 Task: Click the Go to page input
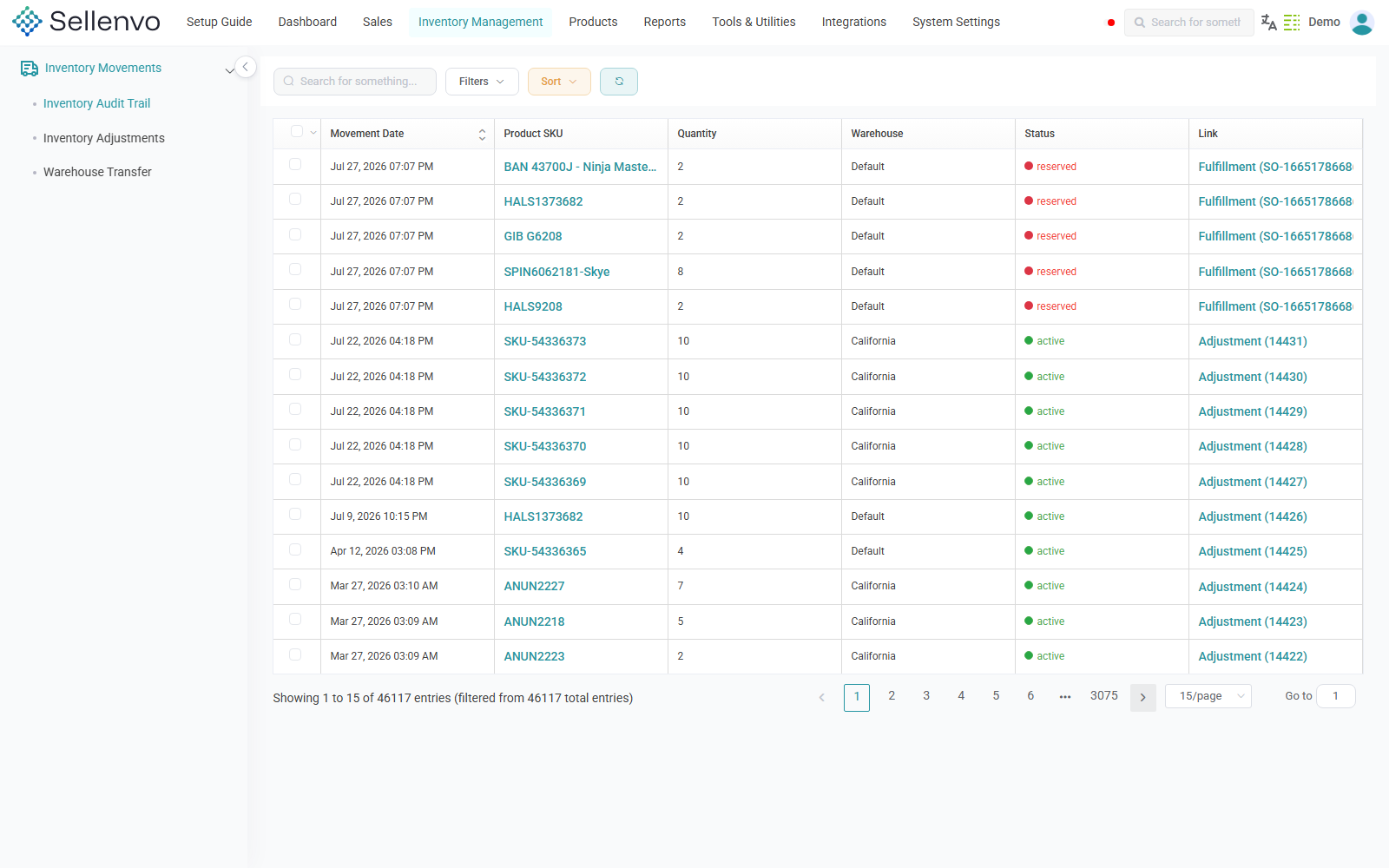(x=1335, y=696)
